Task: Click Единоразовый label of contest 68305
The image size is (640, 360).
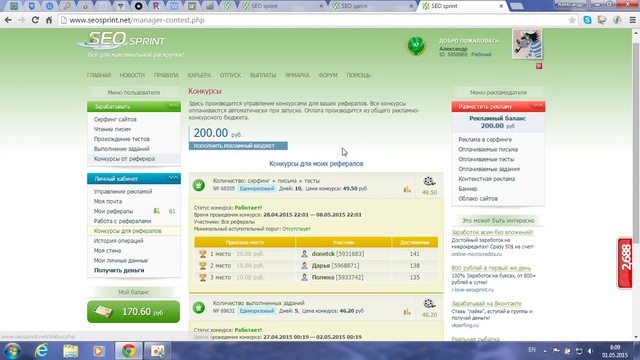Action: 257,189
